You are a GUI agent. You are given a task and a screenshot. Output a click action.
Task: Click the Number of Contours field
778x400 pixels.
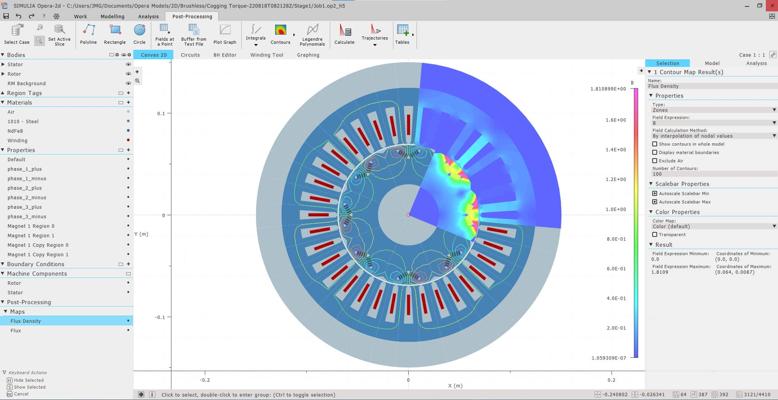[711, 174]
